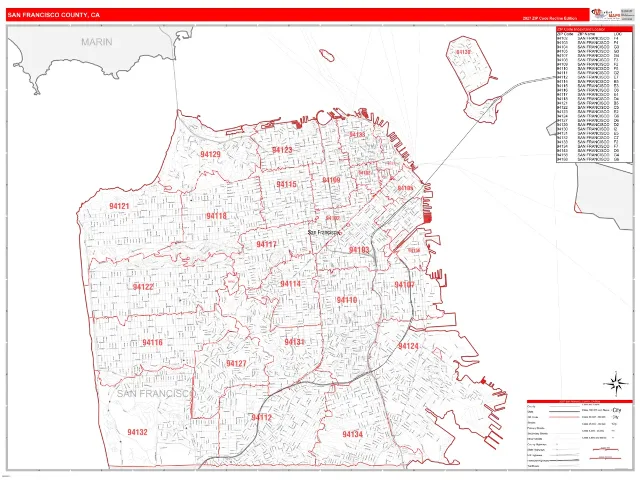Select ZIP code label 94124
This screenshot has height=480, width=640.
click(408, 346)
